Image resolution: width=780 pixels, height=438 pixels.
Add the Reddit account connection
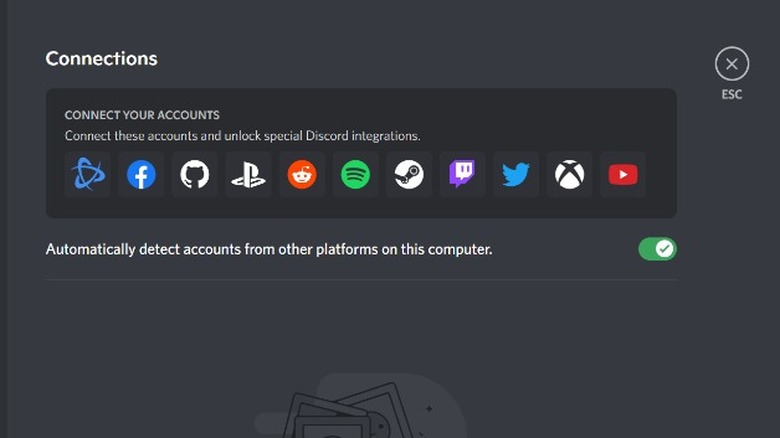[x=302, y=175]
